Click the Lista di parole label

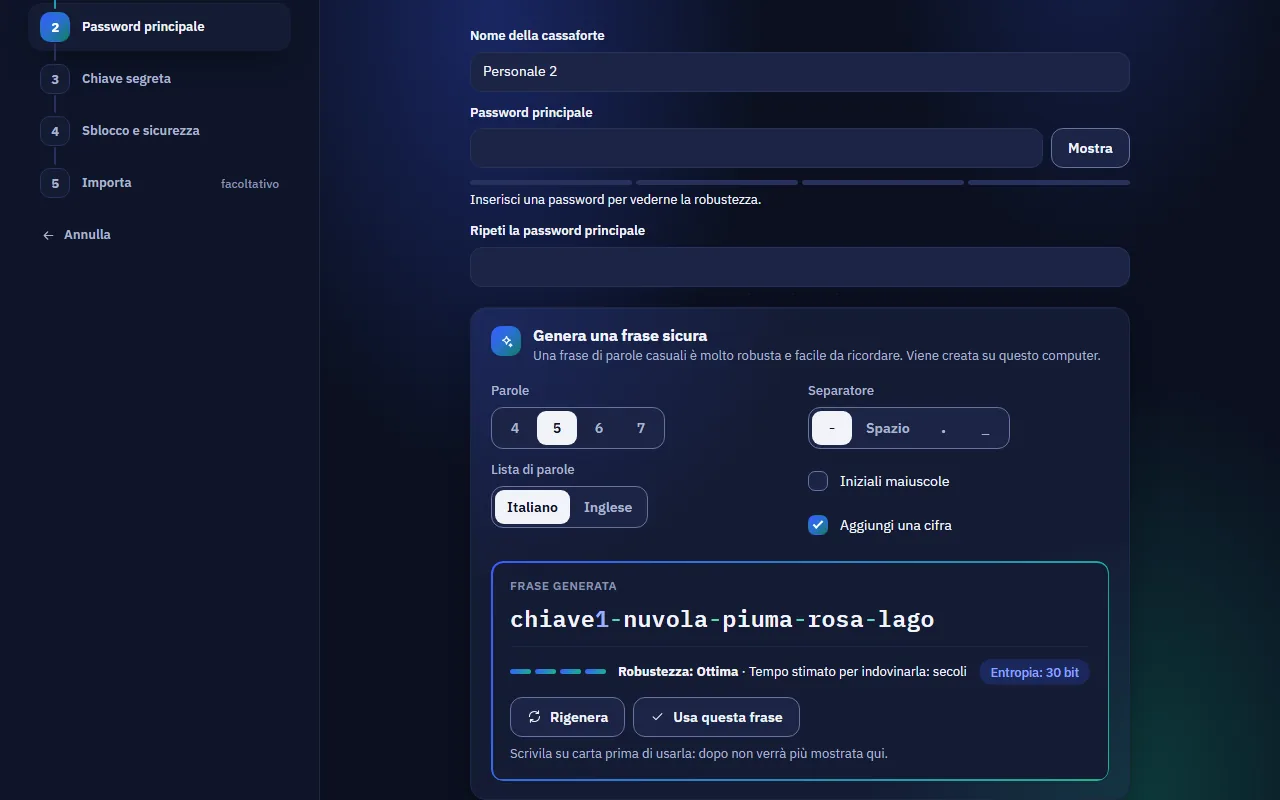click(x=533, y=469)
